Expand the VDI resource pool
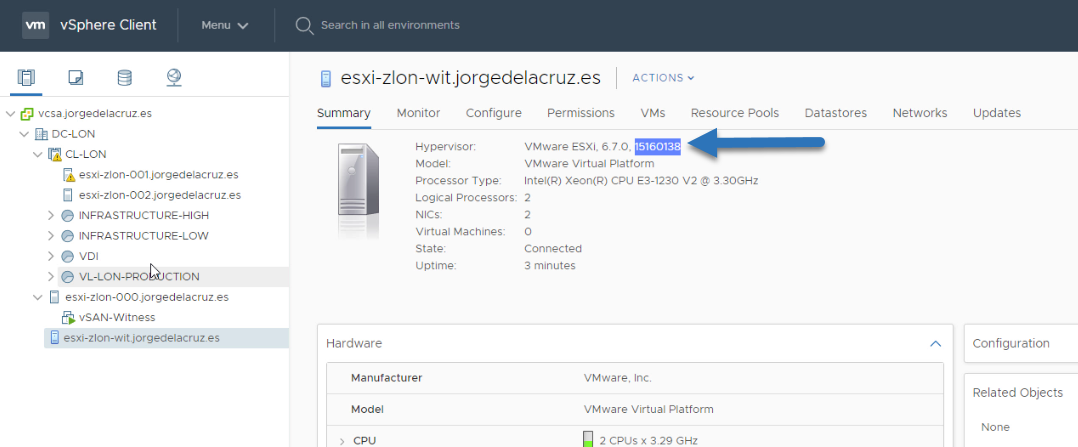The image size is (1078, 447). pyautogui.click(x=51, y=257)
